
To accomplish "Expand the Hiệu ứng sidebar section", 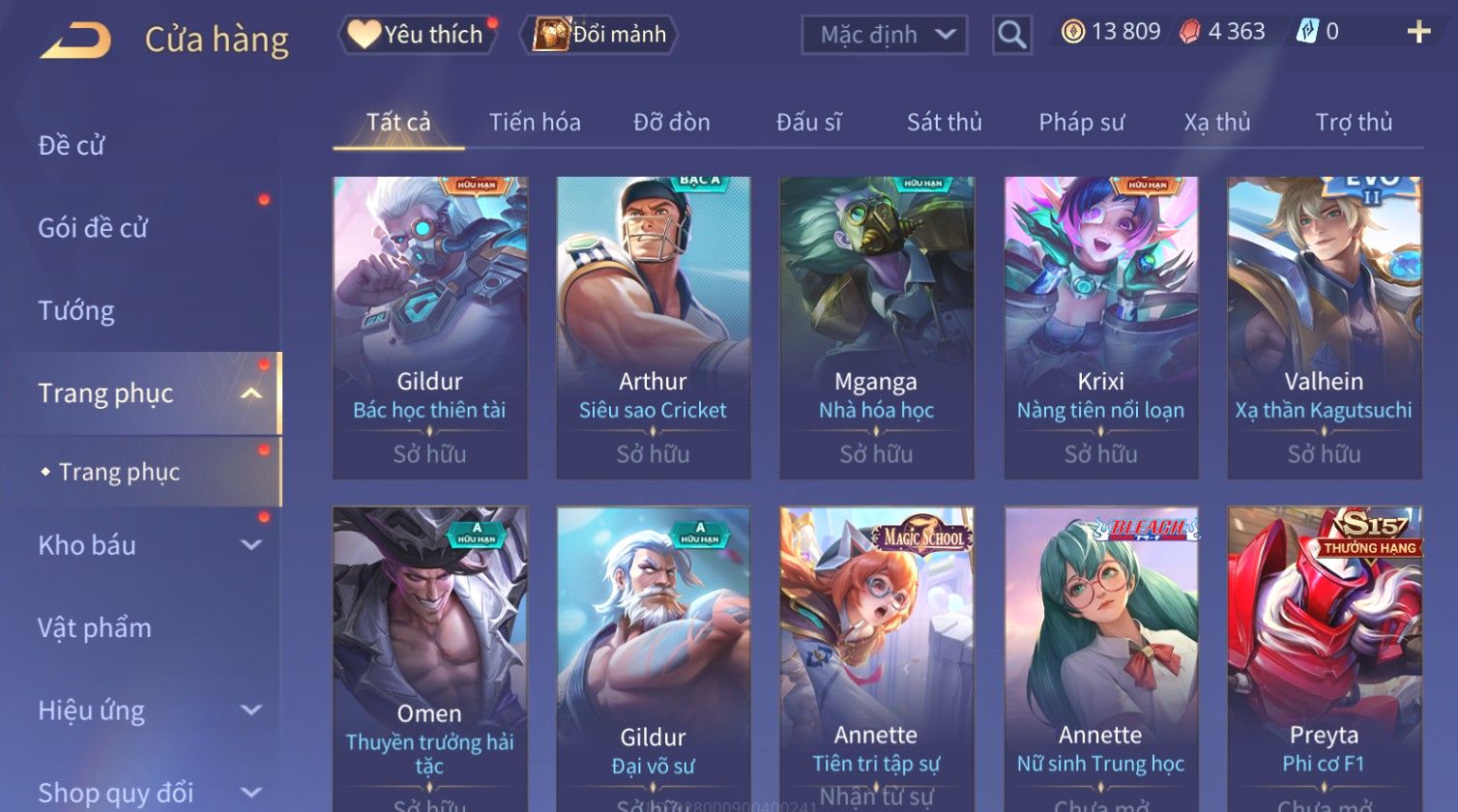I will (x=250, y=710).
